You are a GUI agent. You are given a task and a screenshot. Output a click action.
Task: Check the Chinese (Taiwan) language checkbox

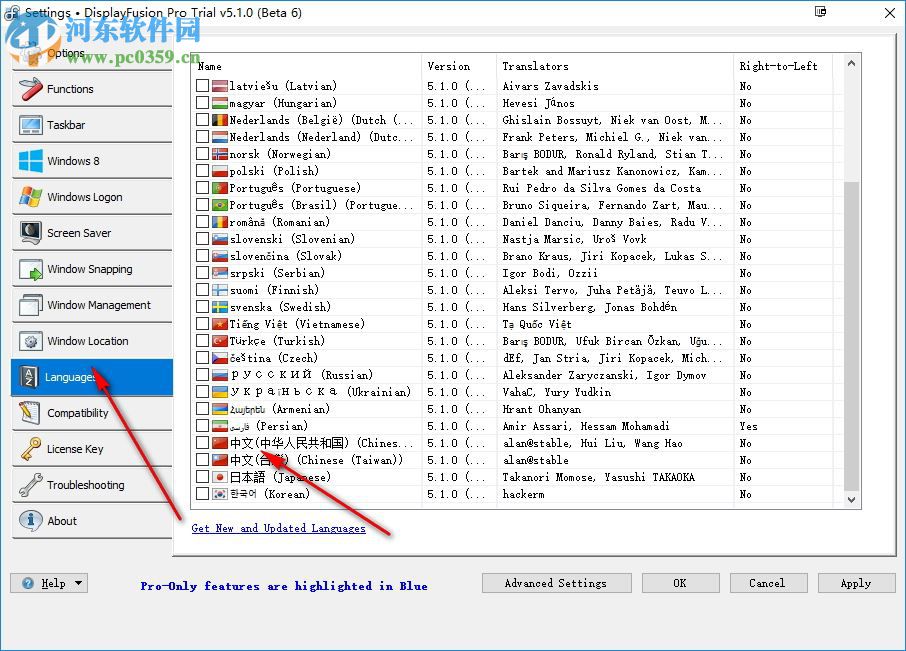click(202, 460)
